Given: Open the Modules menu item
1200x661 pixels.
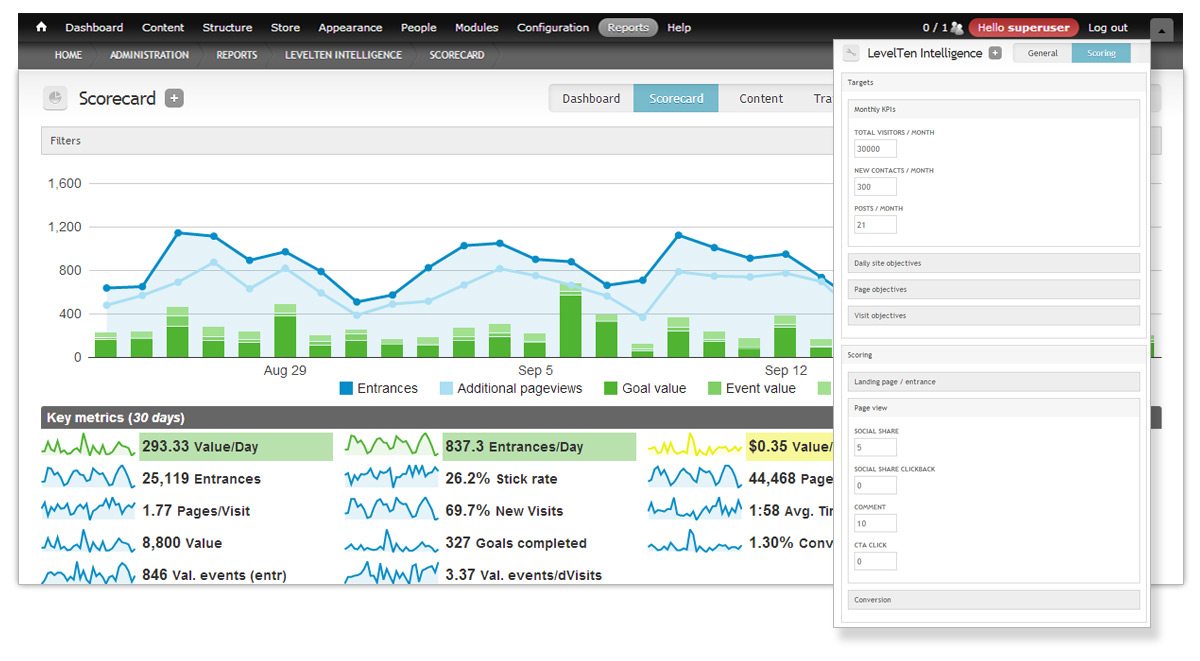Looking at the screenshot, I should (x=476, y=28).
